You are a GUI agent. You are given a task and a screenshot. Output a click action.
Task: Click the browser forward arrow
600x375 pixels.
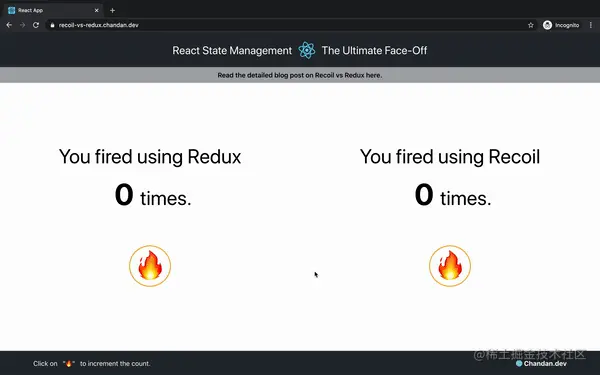(x=22, y=25)
